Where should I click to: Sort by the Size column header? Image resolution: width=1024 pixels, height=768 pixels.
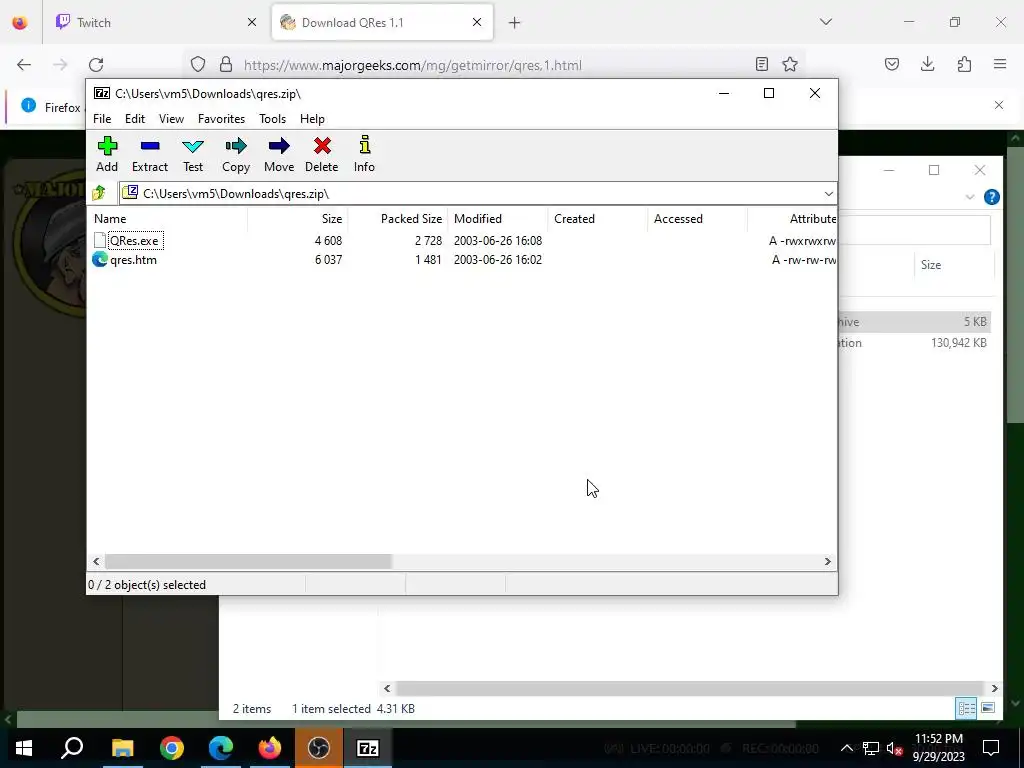point(297,219)
